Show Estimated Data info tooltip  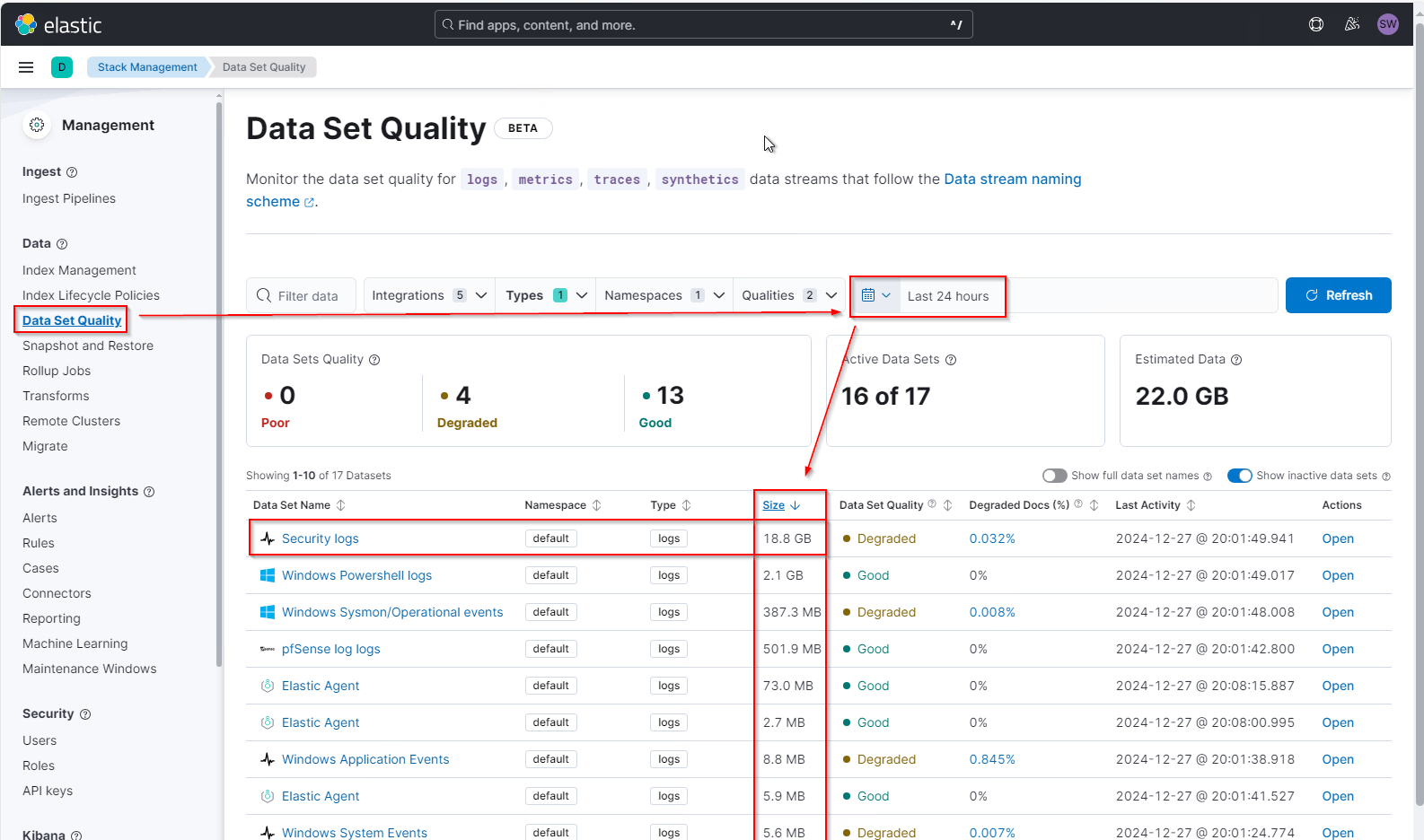pos(1236,360)
